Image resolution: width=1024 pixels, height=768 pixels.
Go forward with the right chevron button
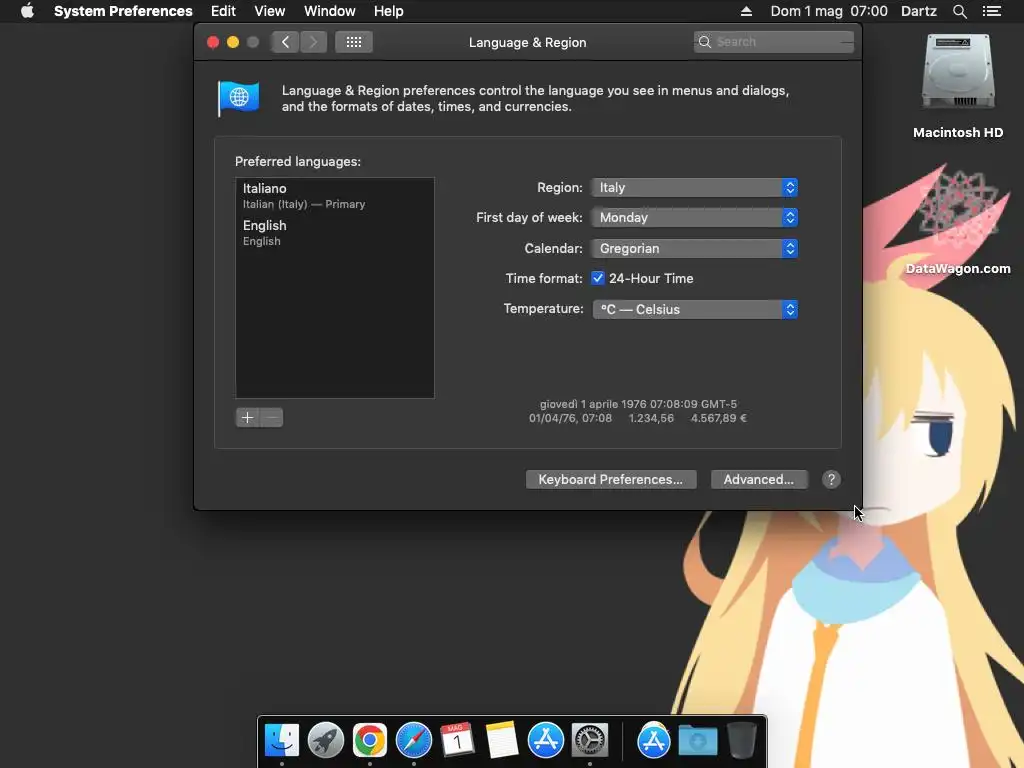tap(313, 42)
